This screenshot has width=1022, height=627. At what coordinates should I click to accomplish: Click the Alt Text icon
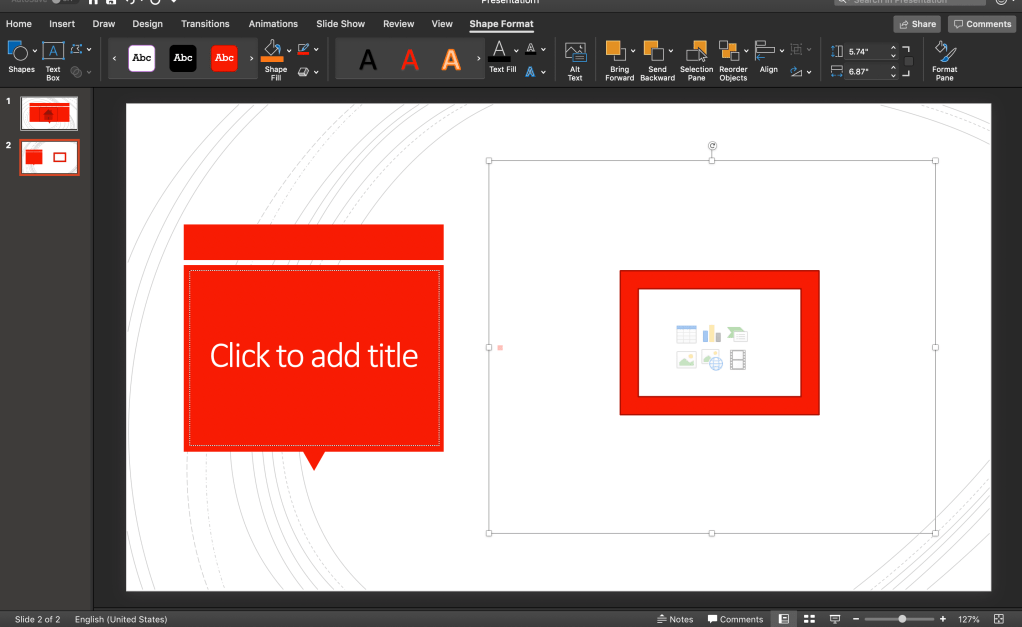(575, 59)
